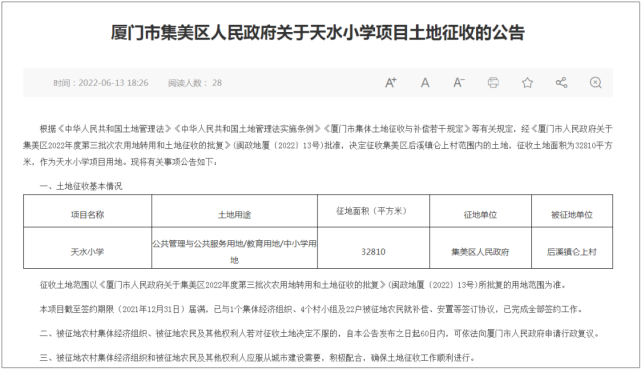The width and height of the screenshot is (641, 369).
Task: Select the announcement title heading
Action: 318,33
